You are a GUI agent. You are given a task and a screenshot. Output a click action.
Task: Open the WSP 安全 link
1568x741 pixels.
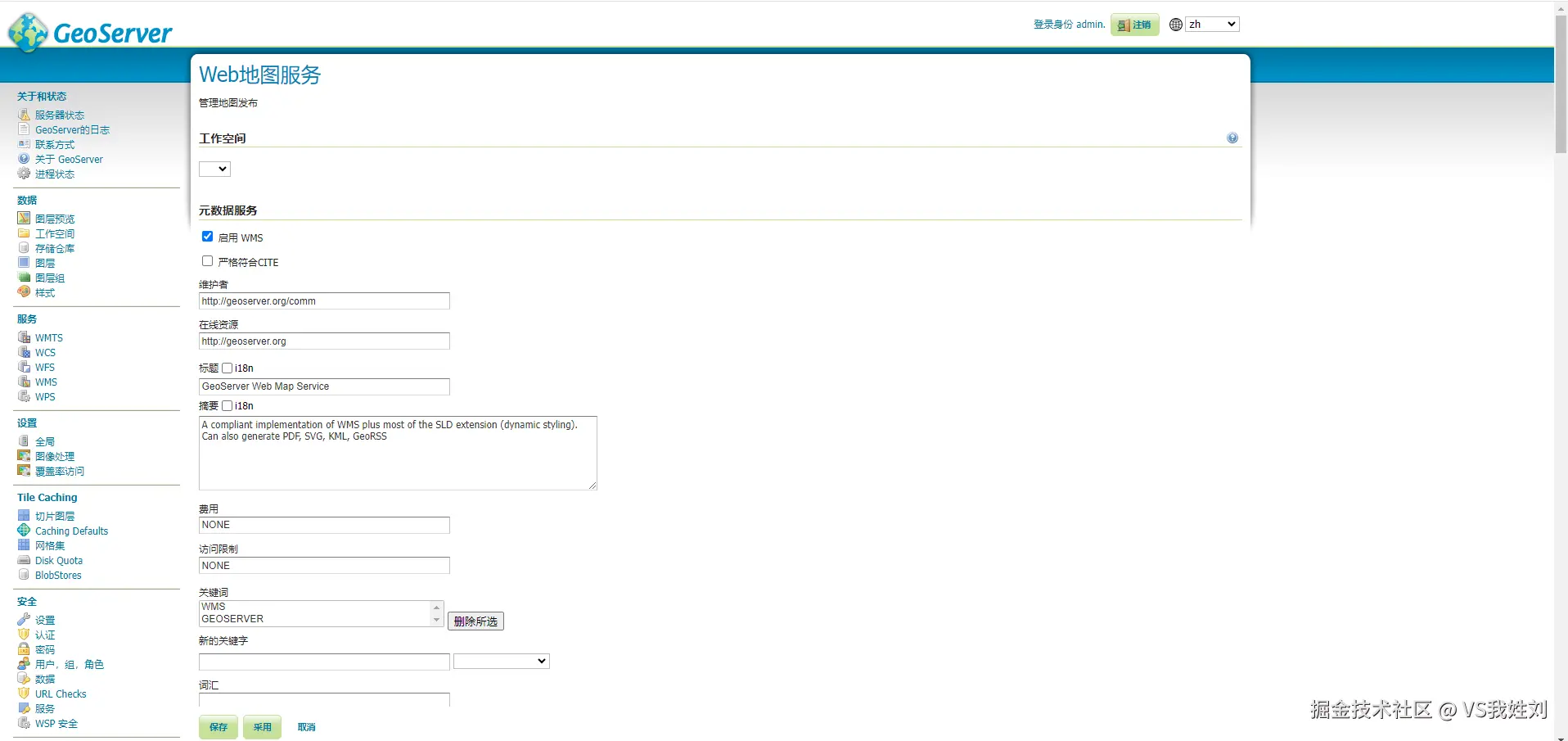56,724
